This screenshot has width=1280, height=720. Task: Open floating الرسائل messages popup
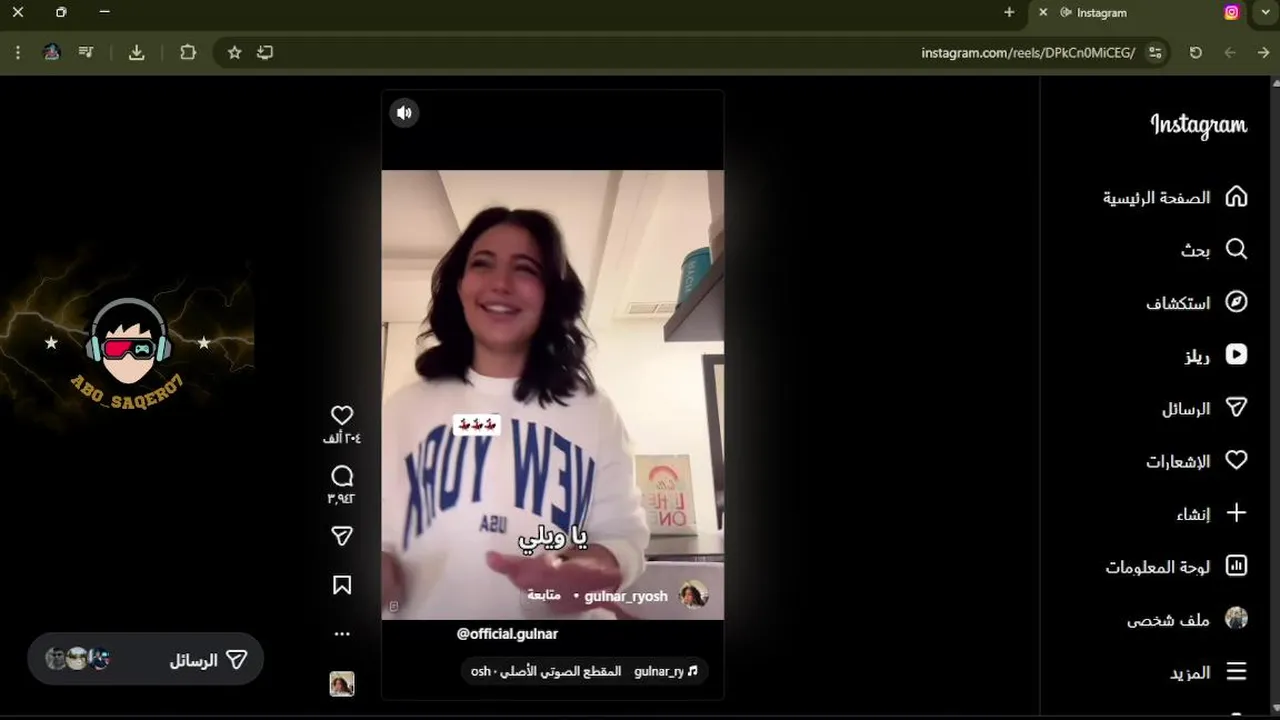(146, 659)
